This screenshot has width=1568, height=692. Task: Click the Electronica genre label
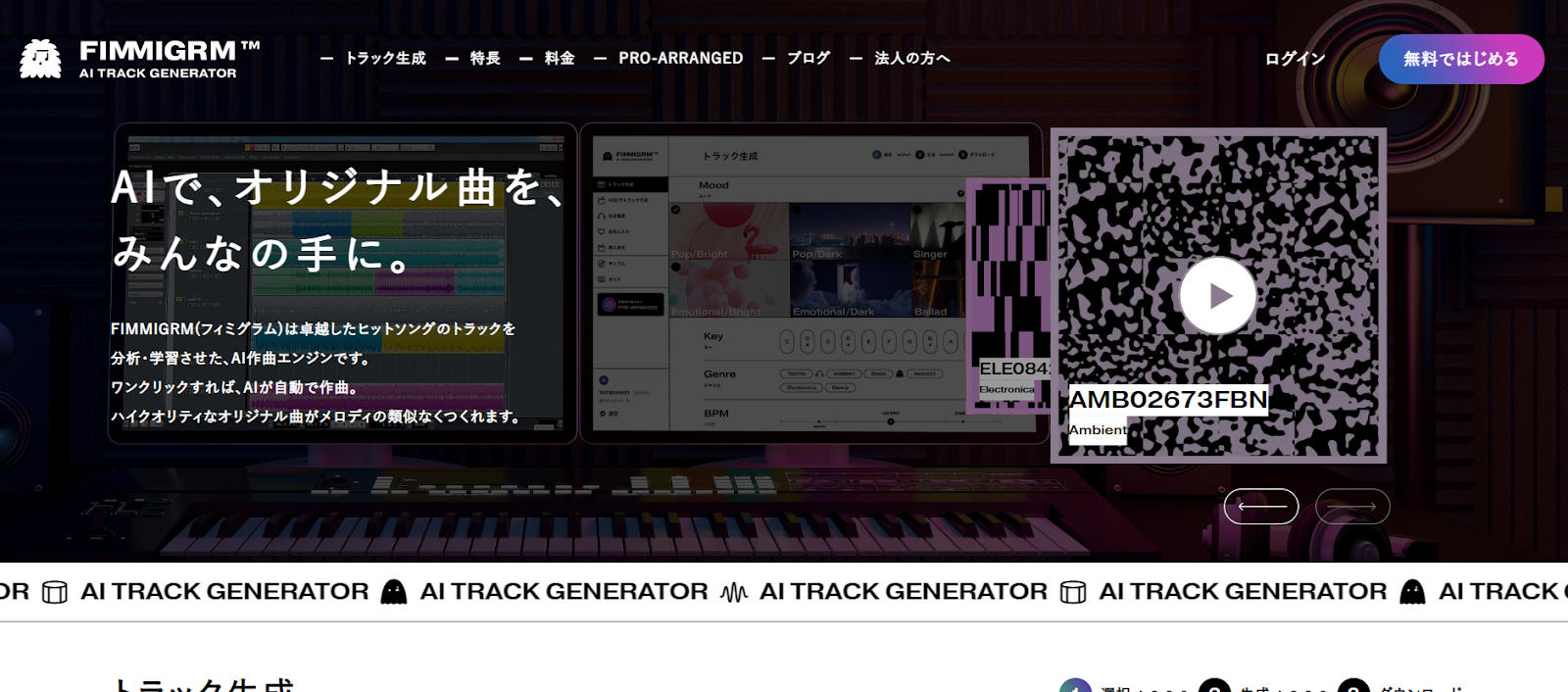click(x=1006, y=389)
